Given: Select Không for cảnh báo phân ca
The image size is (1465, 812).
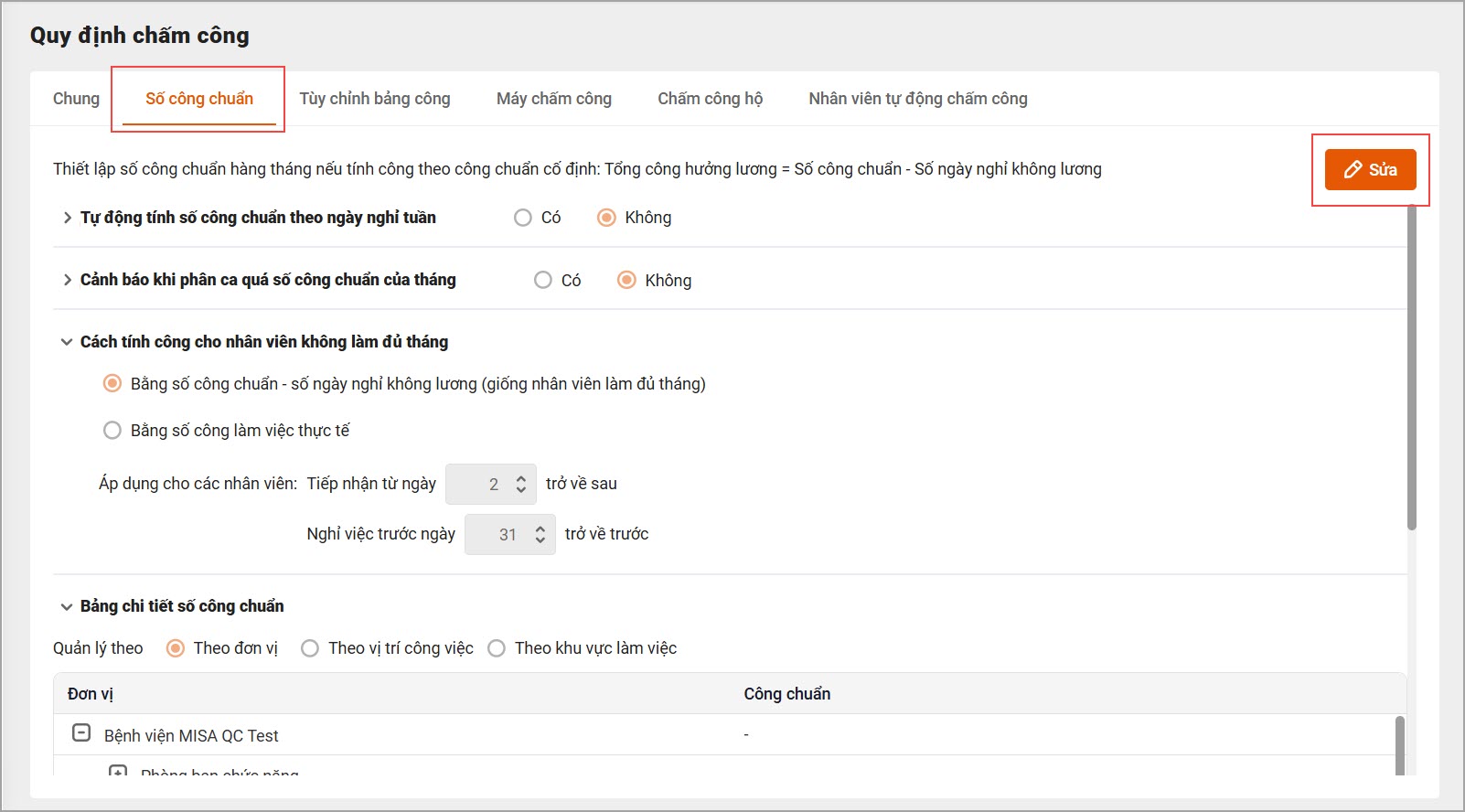Looking at the screenshot, I should point(626,280).
